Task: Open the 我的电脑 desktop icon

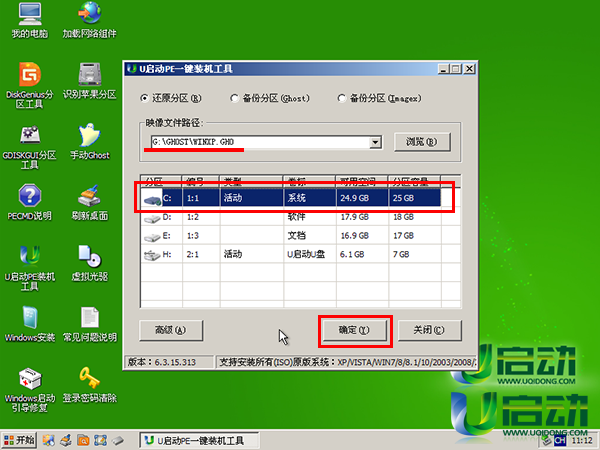Action: pos(30,20)
